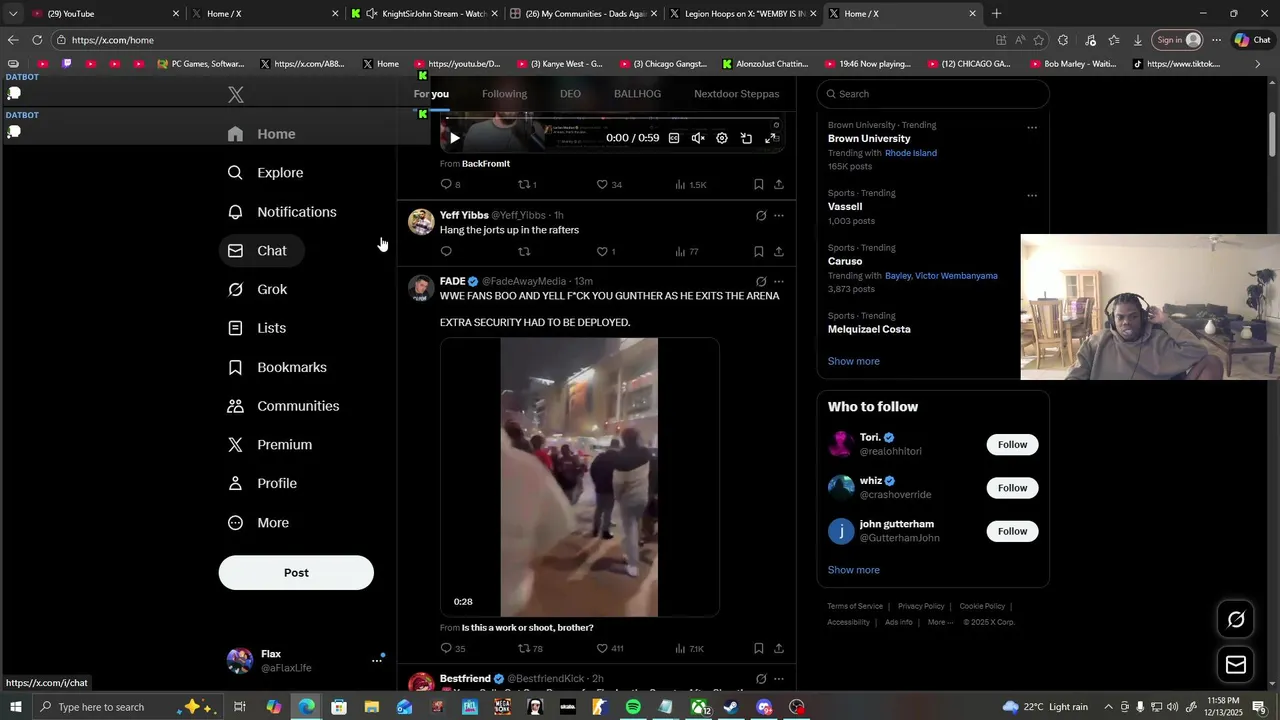
Task: Click the X search field
Action: 933,94
